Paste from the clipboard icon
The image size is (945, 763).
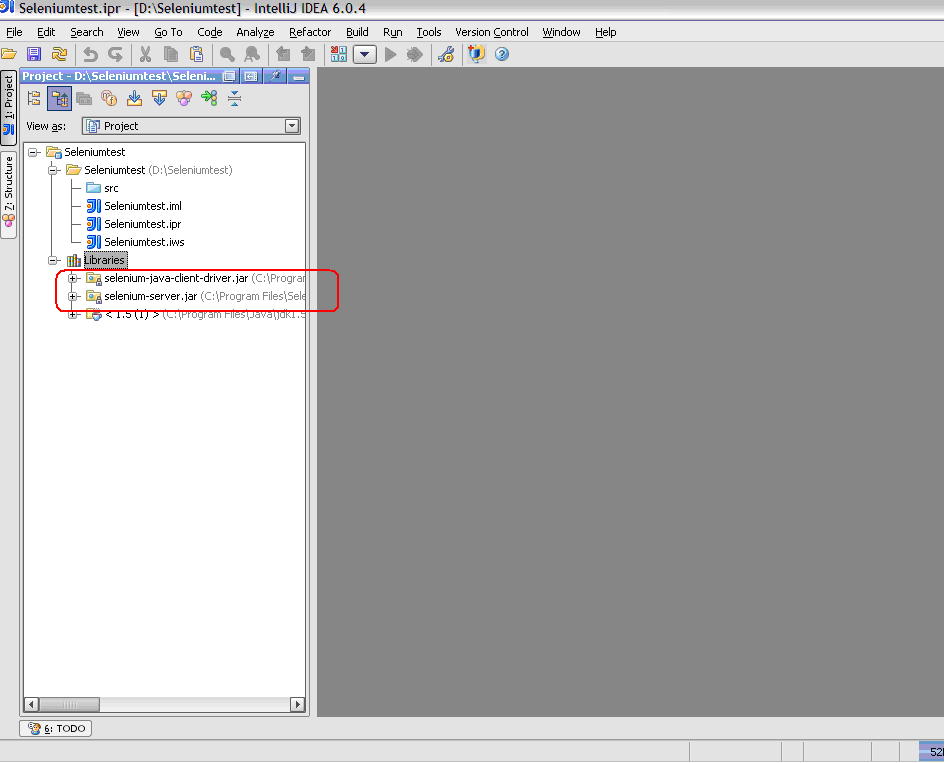pos(196,54)
